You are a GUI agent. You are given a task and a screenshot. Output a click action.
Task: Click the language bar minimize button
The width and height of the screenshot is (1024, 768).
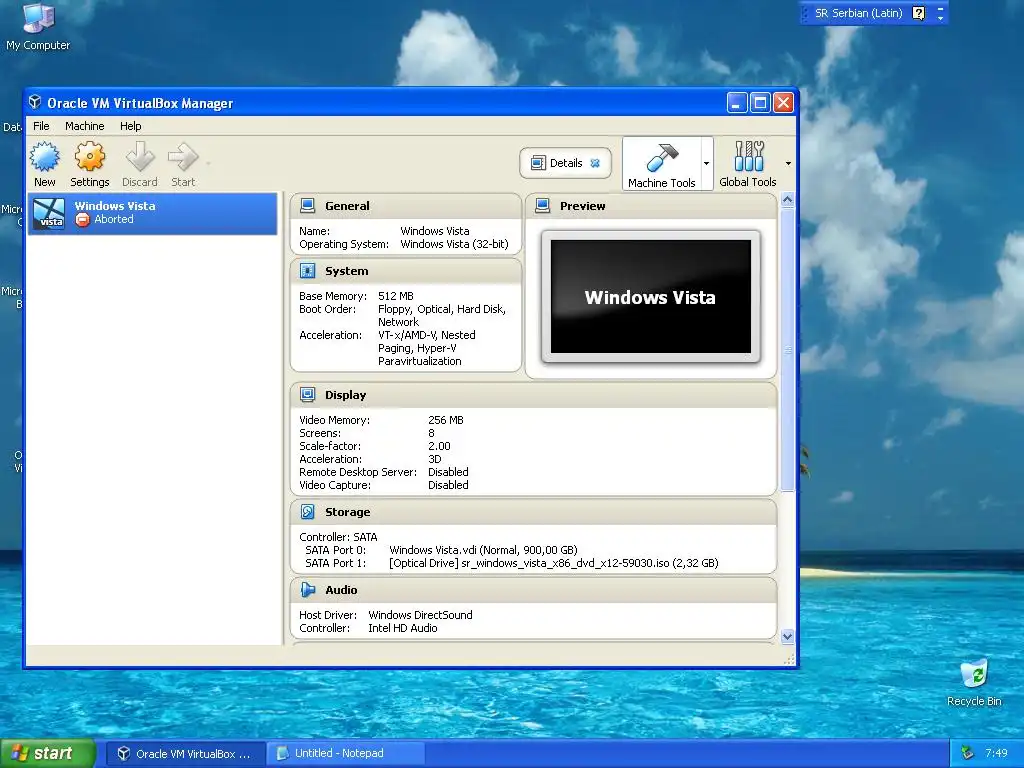click(x=940, y=8)
